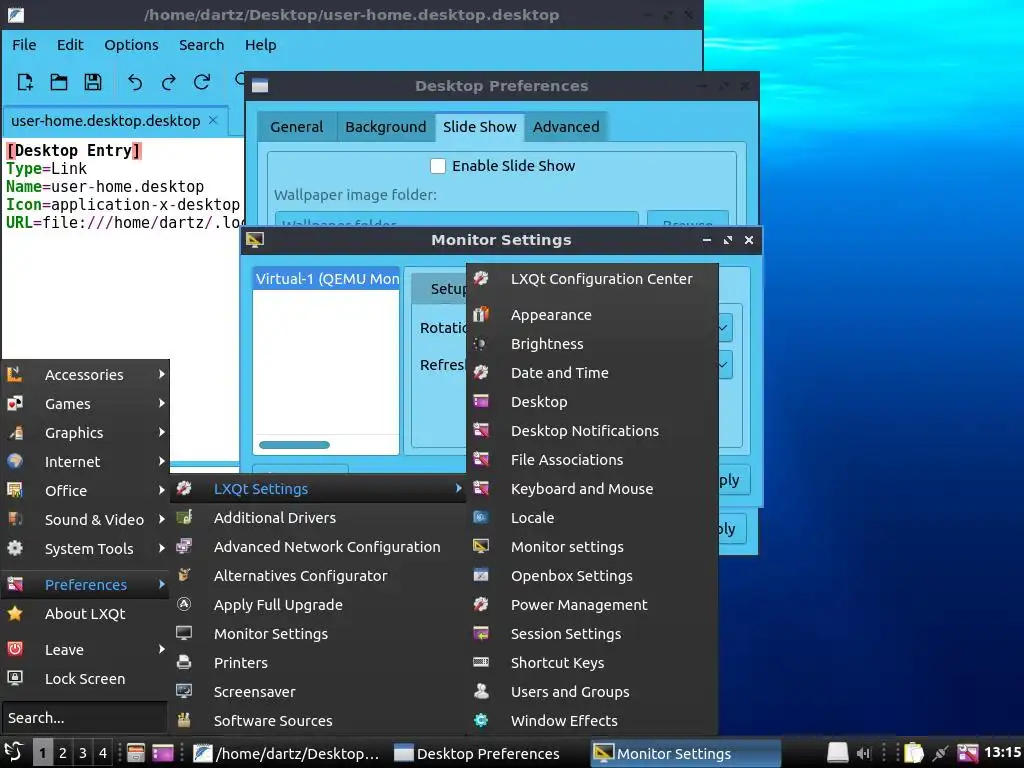
Task: Run Apply Full Upgrade
Action: pyautogui.click(x=318, y=605)
